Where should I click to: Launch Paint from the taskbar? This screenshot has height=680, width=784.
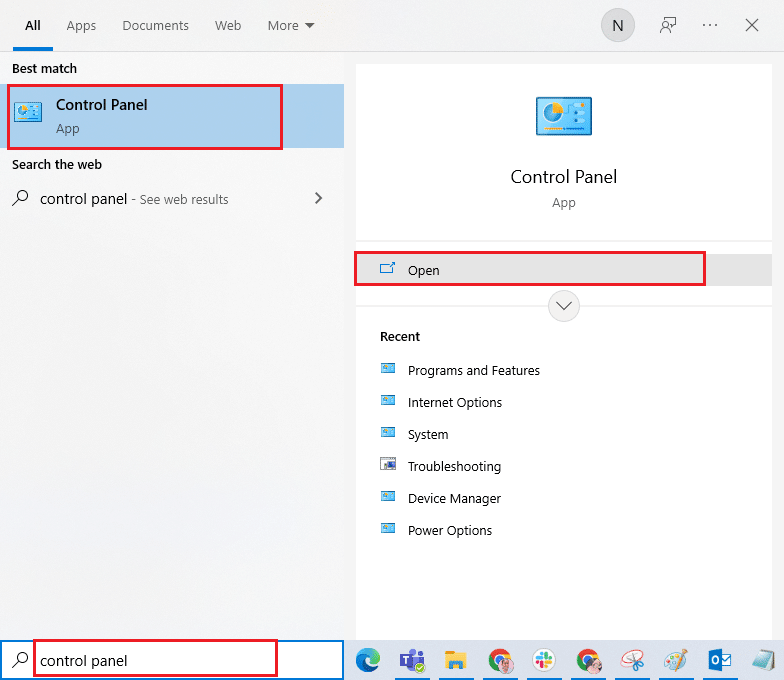coord(676,660)
